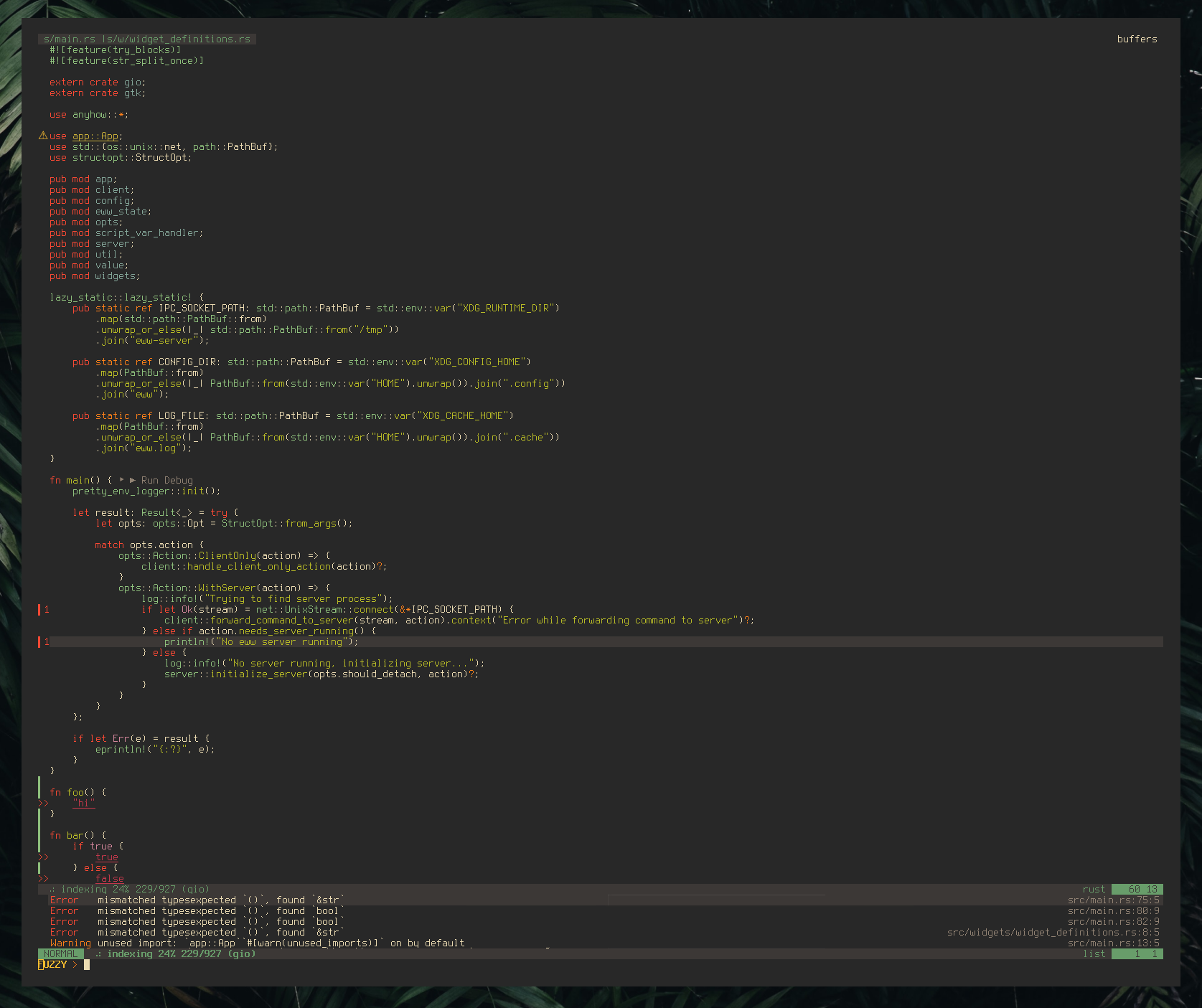
Task: Click the green change bar next to fn foo
Action: coord(39,791)
